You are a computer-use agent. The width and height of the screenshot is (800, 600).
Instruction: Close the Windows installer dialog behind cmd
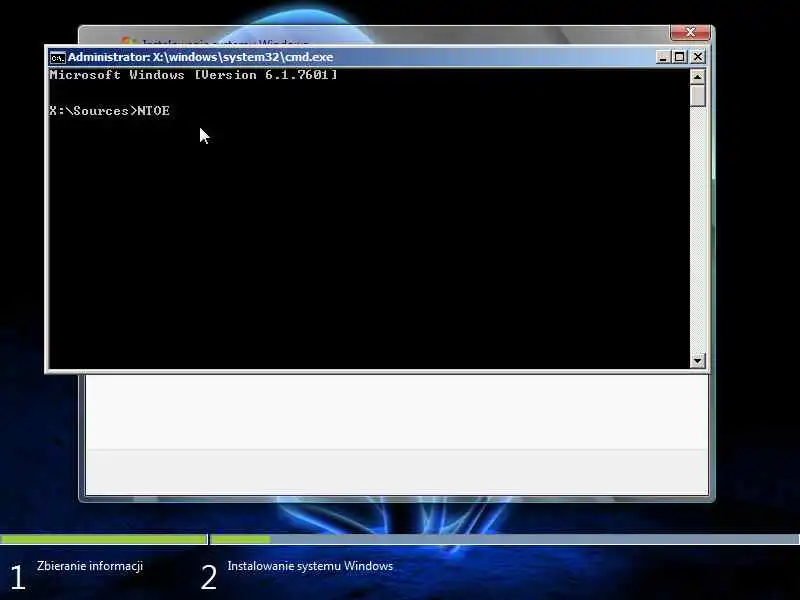(x=690, y=33)
